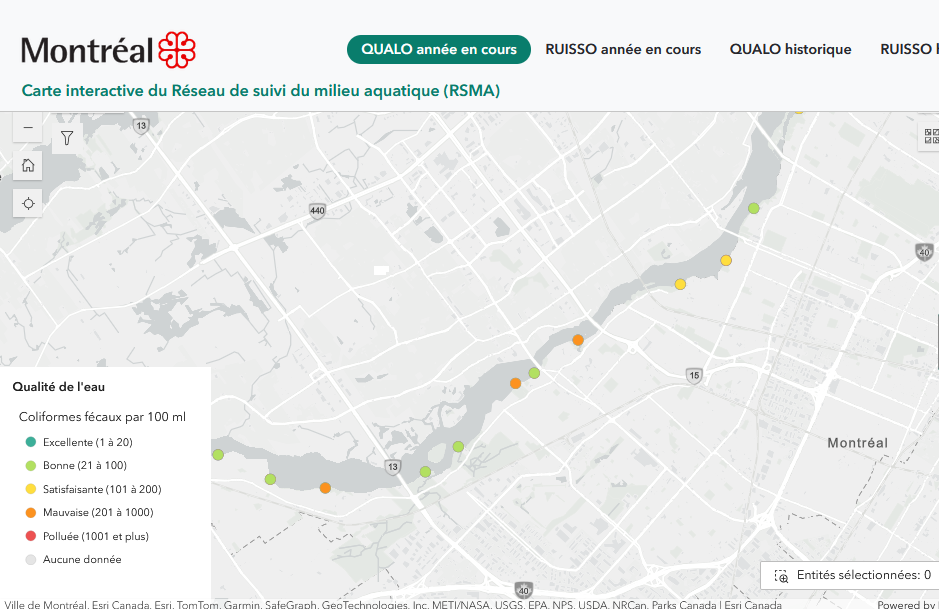The height and width of the screenshot is (609, 939).
Task: Click the Montréal rosette logo
Action: [177, 49]
